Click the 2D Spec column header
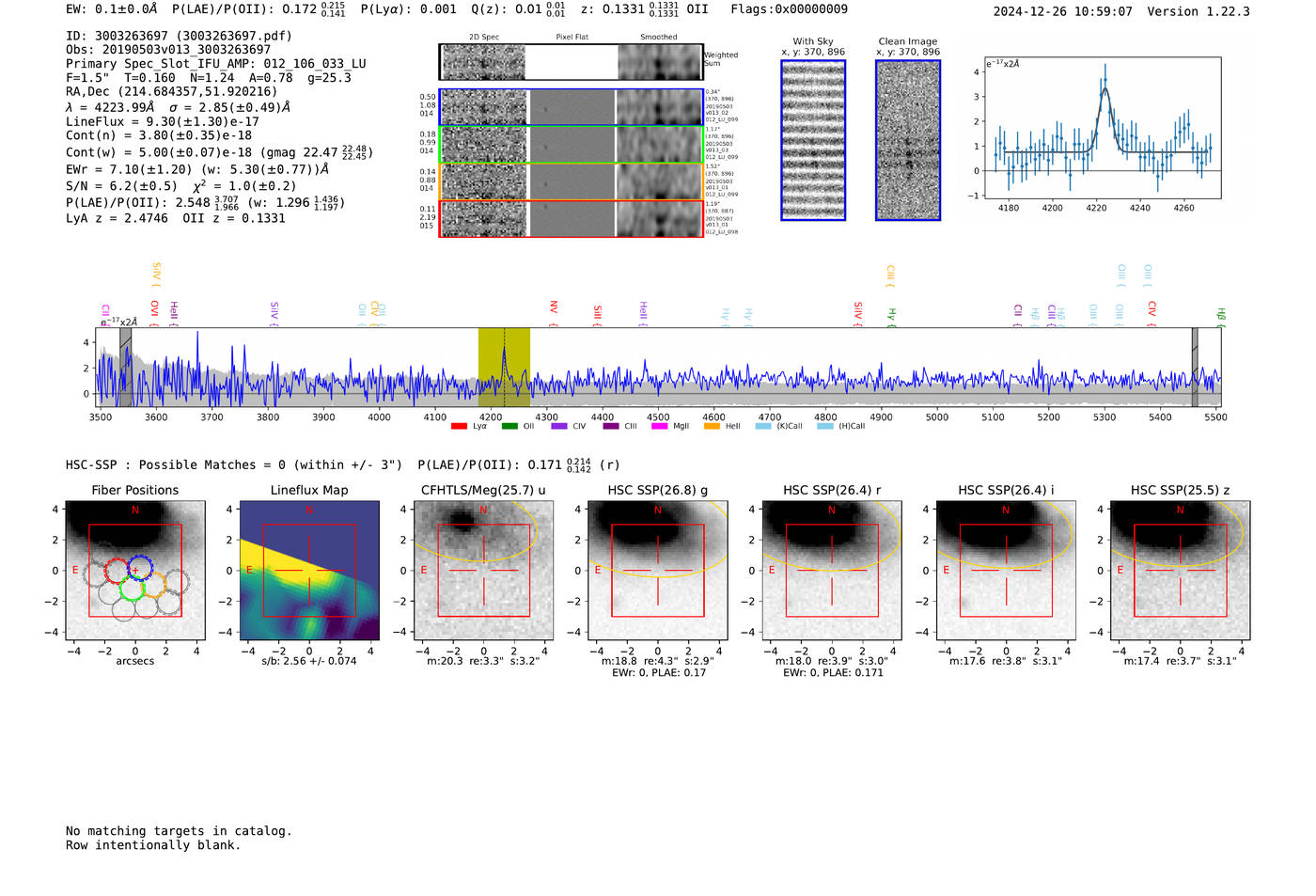The height and width of the screenshot is (896, 1316). tap(484, 38)
